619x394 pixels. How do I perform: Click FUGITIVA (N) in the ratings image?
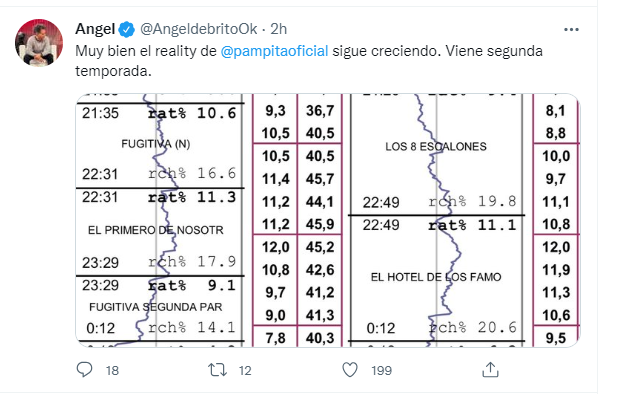click(156, 144)
